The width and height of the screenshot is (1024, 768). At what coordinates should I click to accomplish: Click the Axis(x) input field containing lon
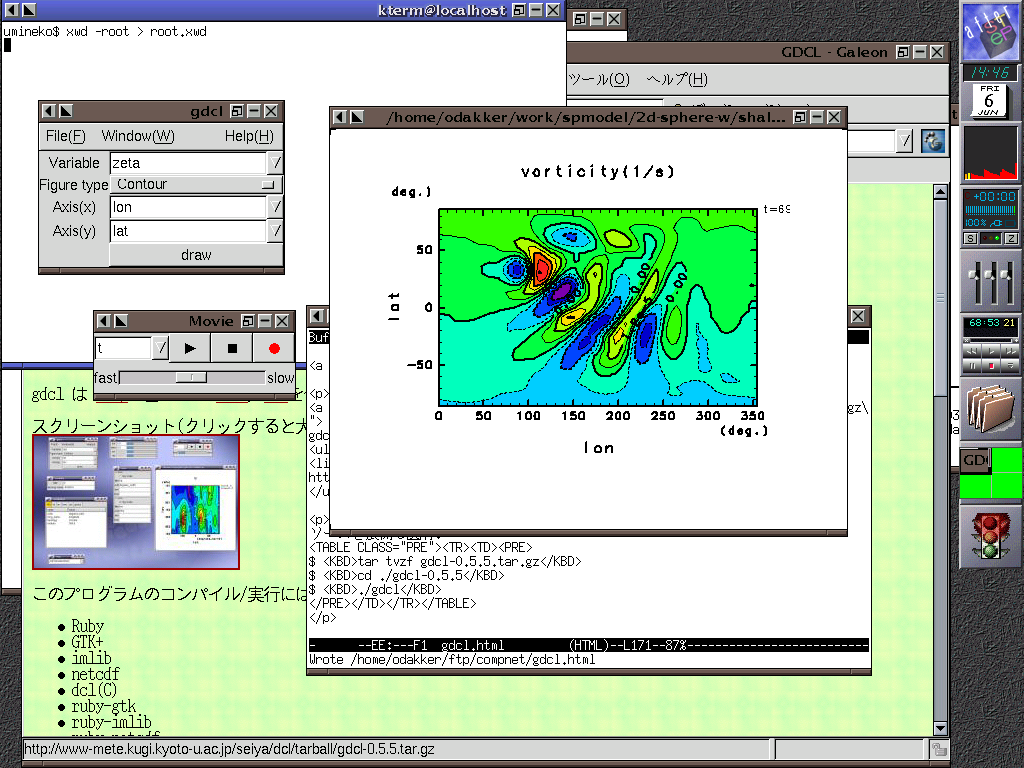point(188,207)
